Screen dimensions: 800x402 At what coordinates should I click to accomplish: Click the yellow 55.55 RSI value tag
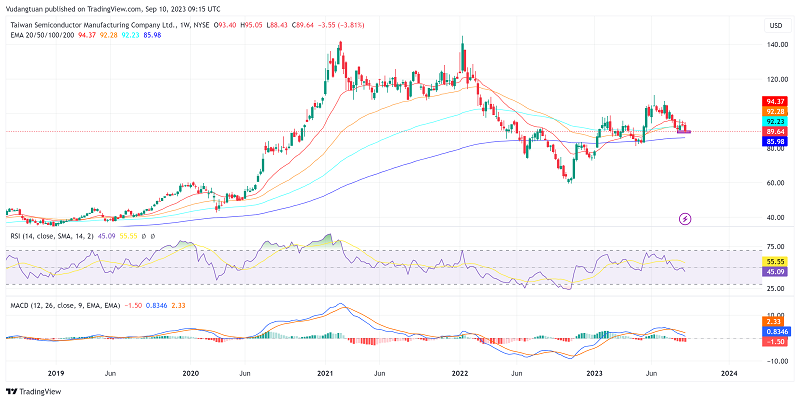pyautogui.click(x=773, y=259)
